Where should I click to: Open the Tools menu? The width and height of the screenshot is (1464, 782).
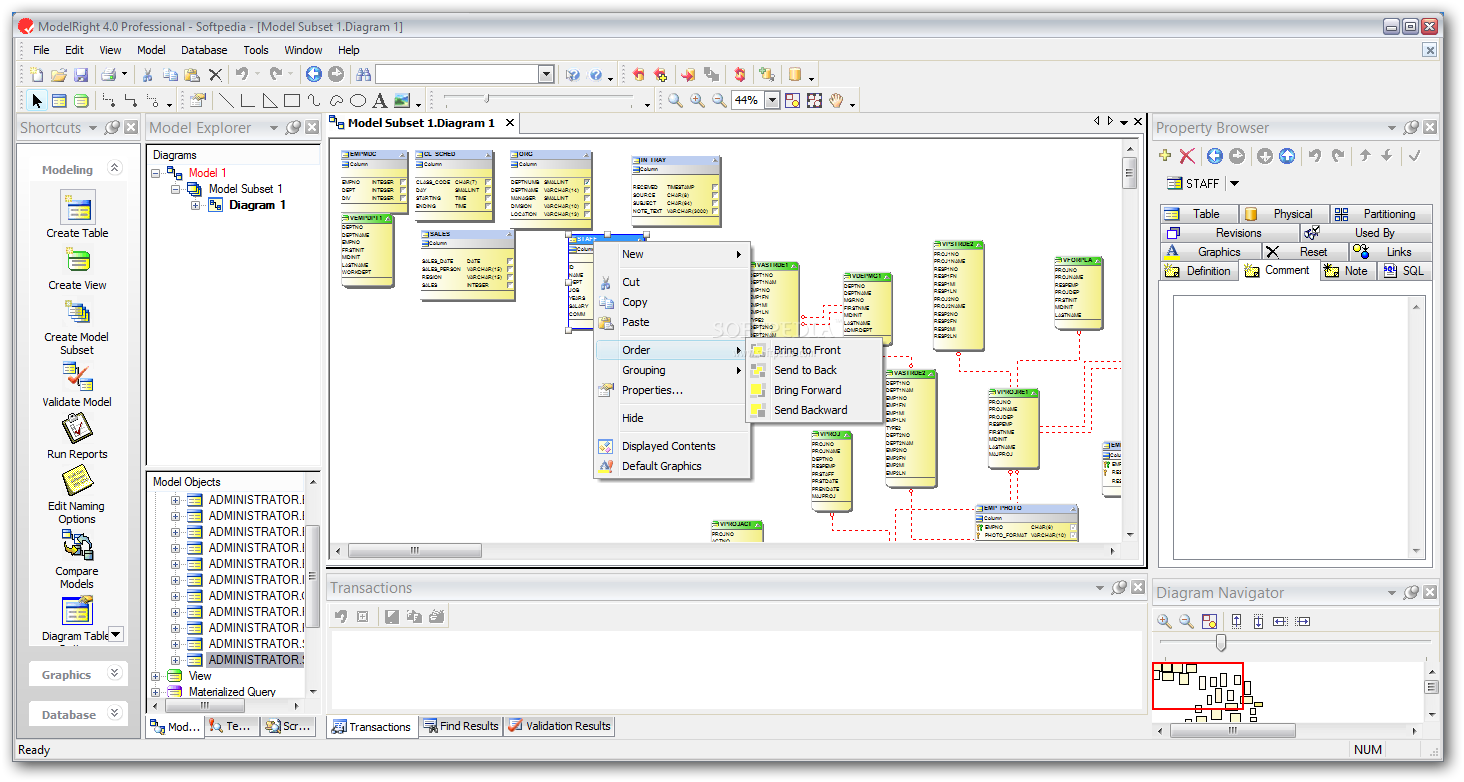256,50
